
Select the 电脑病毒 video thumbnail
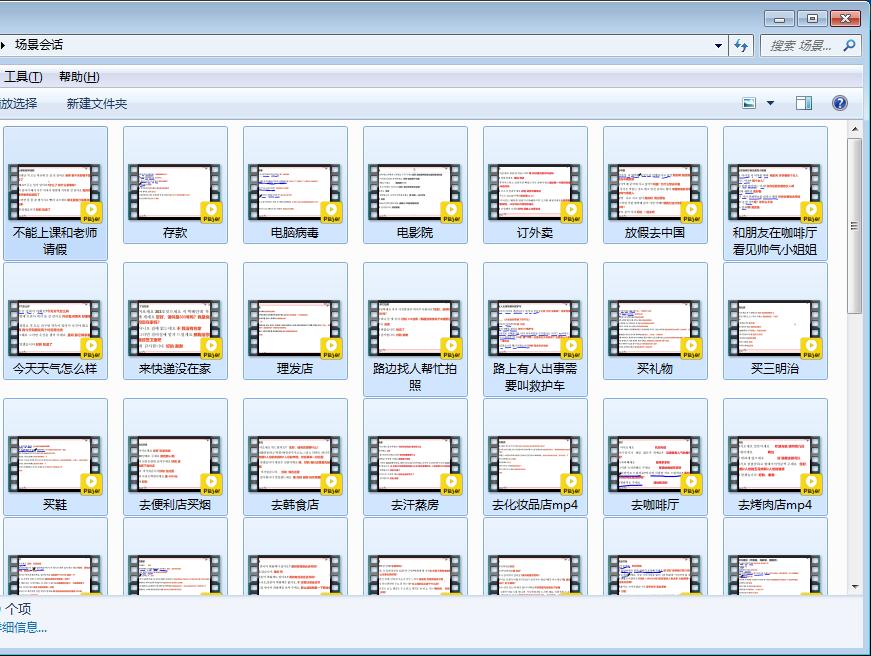pos(295,192)
